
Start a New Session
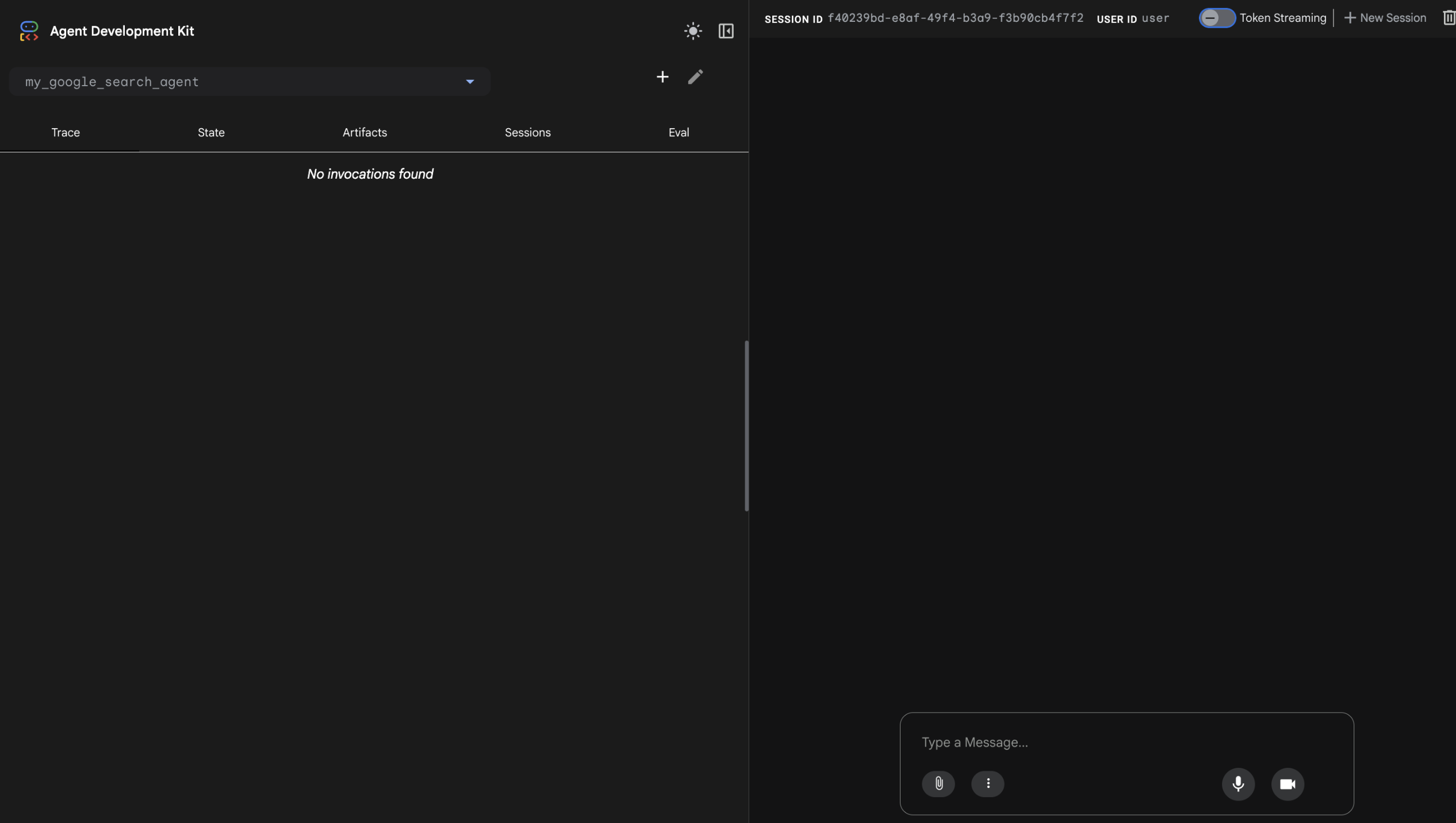pos(1385,18)
